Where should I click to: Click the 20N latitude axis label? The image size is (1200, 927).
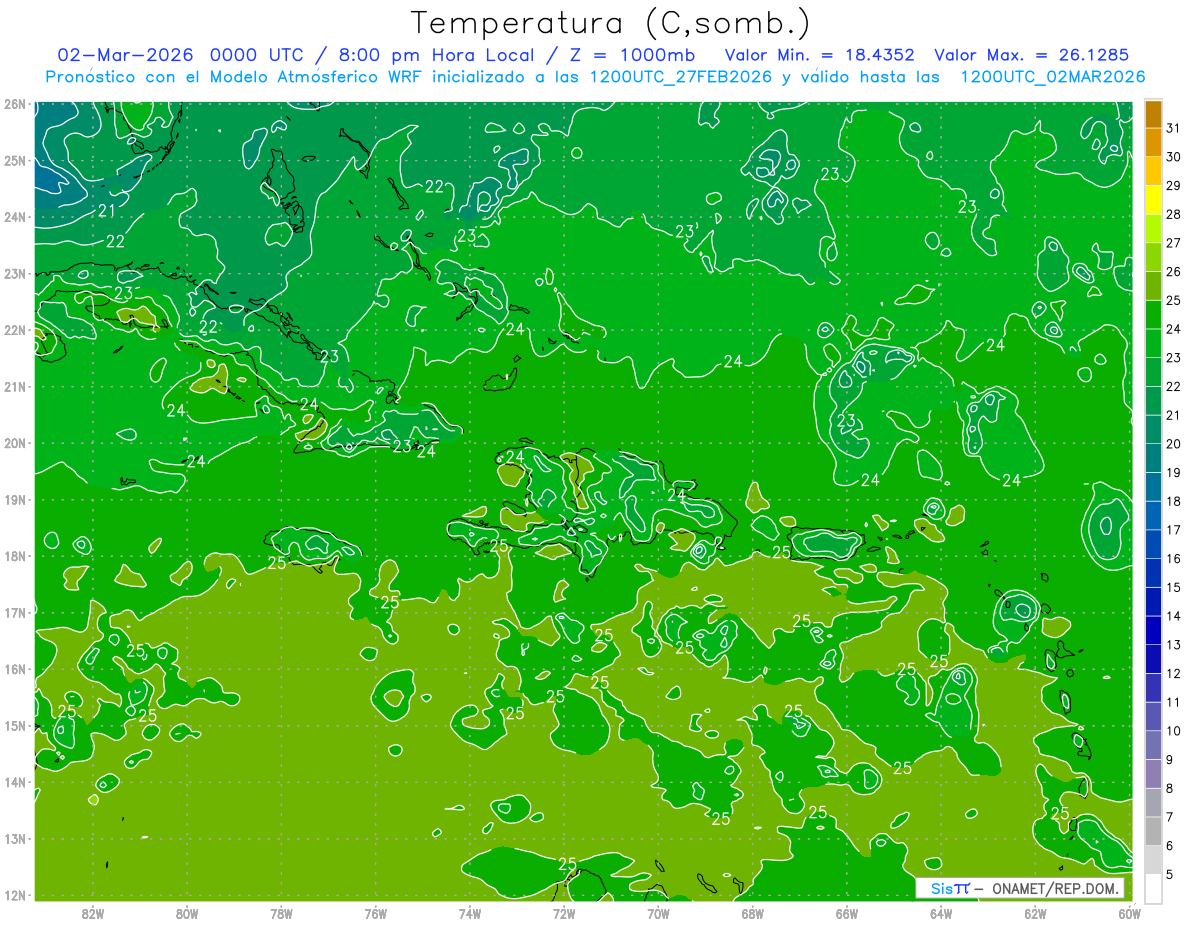[x=14, y=443]
